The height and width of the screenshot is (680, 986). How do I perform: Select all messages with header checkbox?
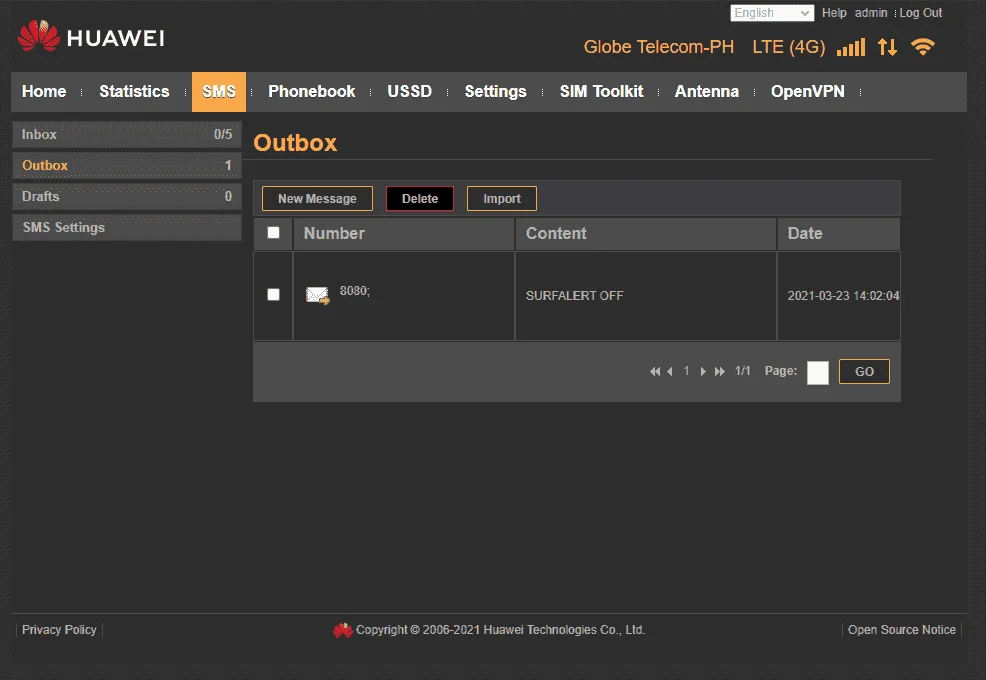274,233
